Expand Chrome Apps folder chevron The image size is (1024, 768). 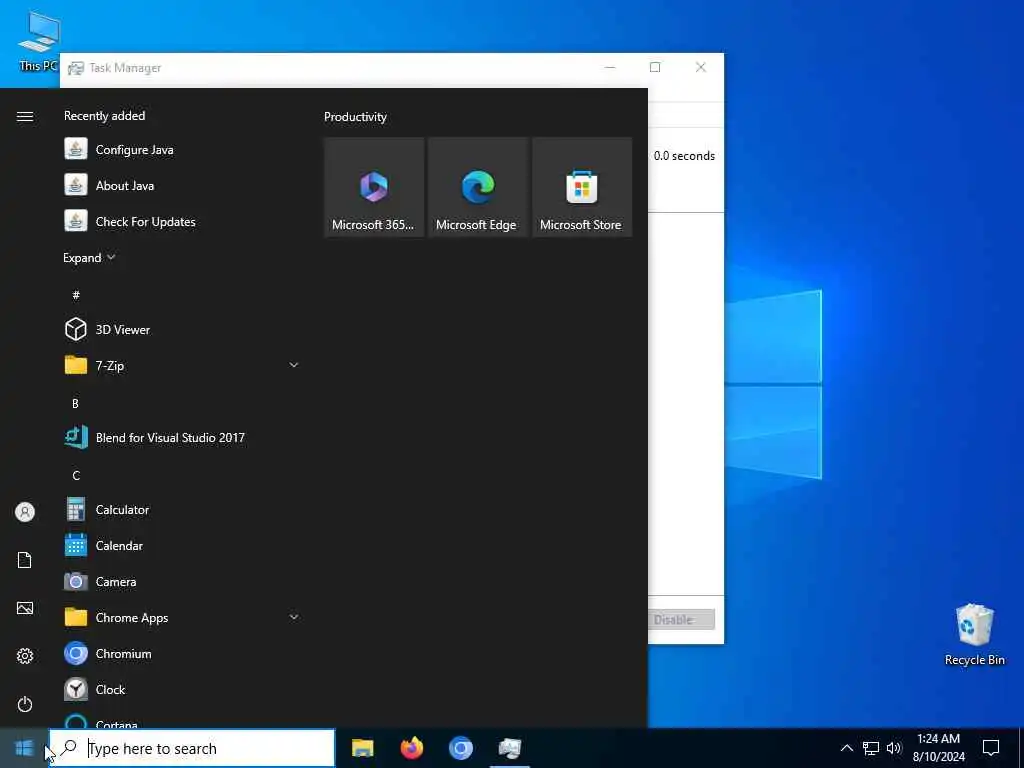pos(294,617)
